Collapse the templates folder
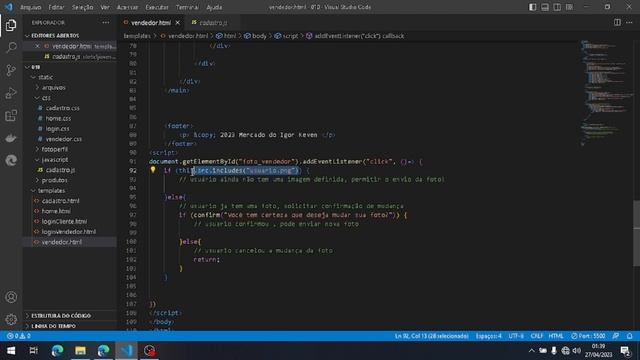 (x=51, y=190)
